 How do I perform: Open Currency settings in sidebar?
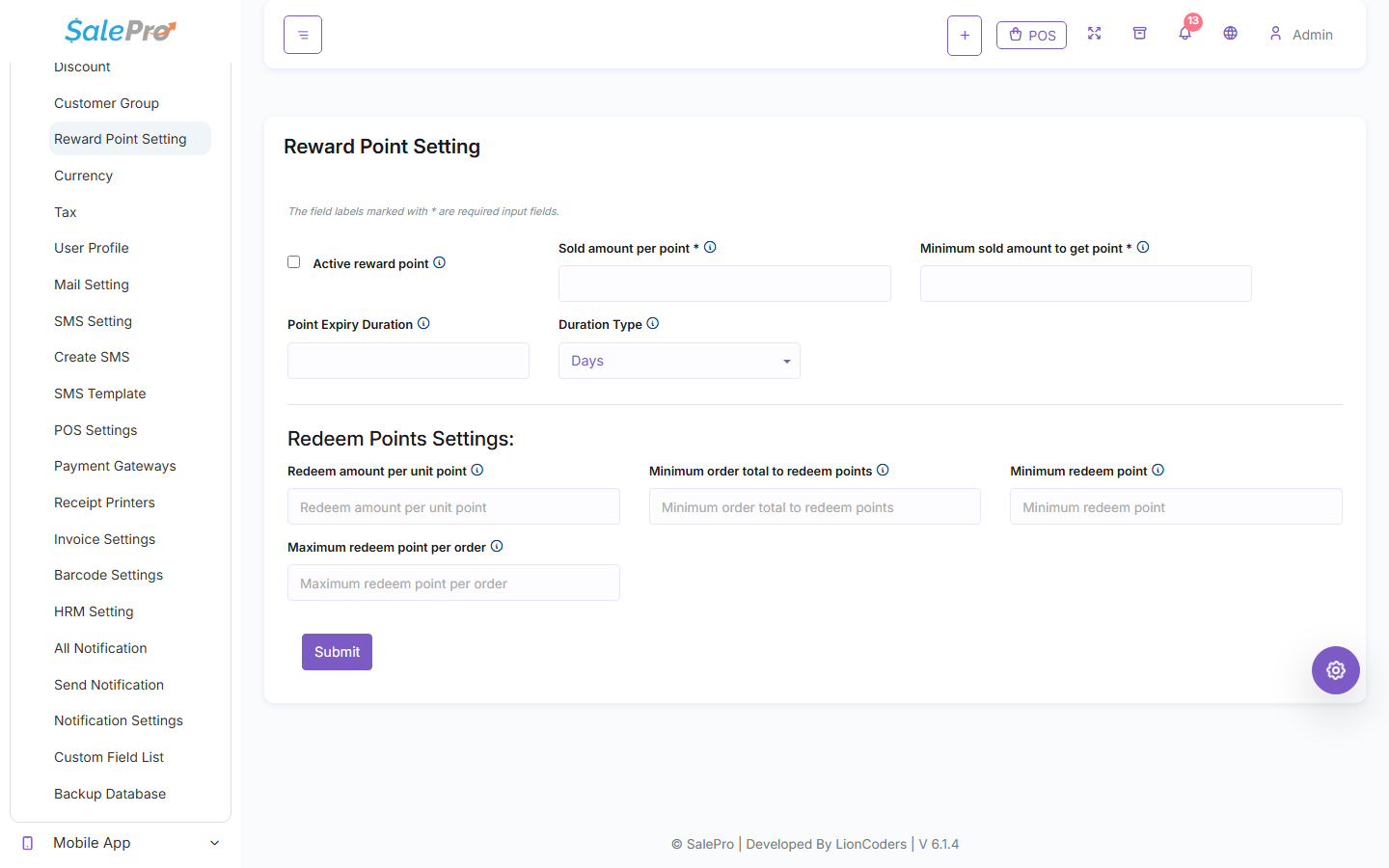tap(83, 176)
